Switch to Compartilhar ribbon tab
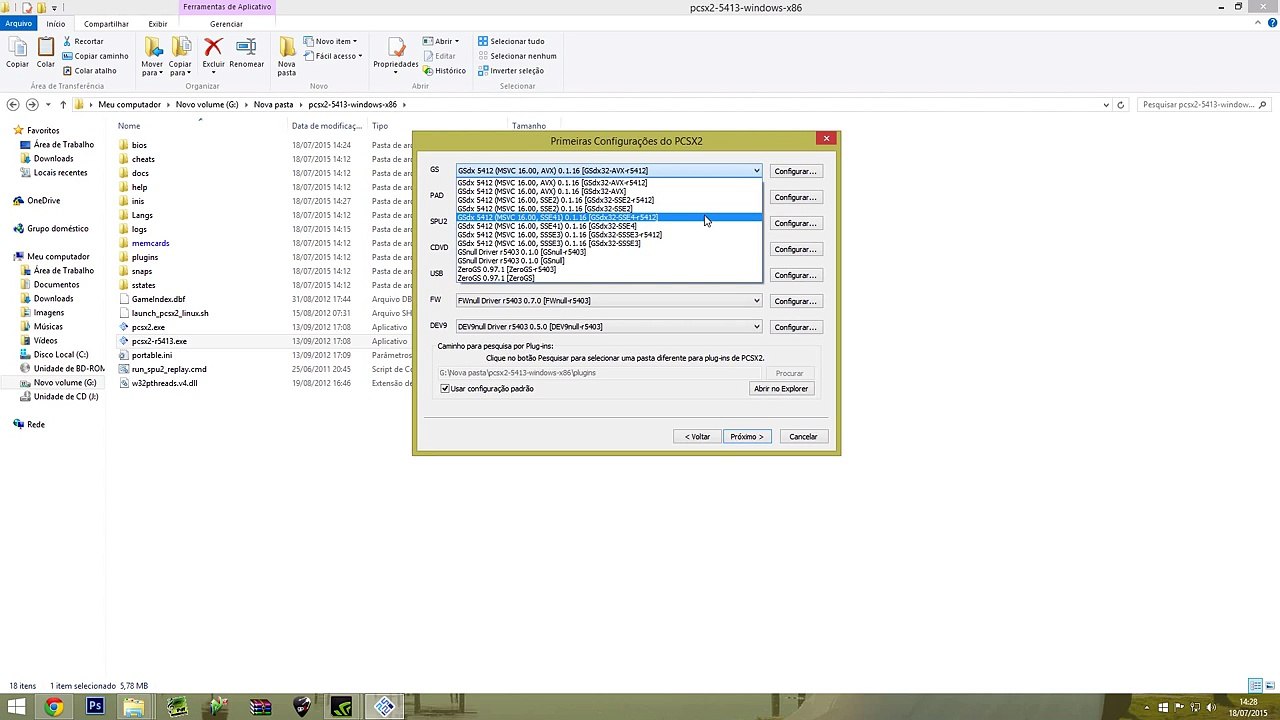 coord(106,24)
